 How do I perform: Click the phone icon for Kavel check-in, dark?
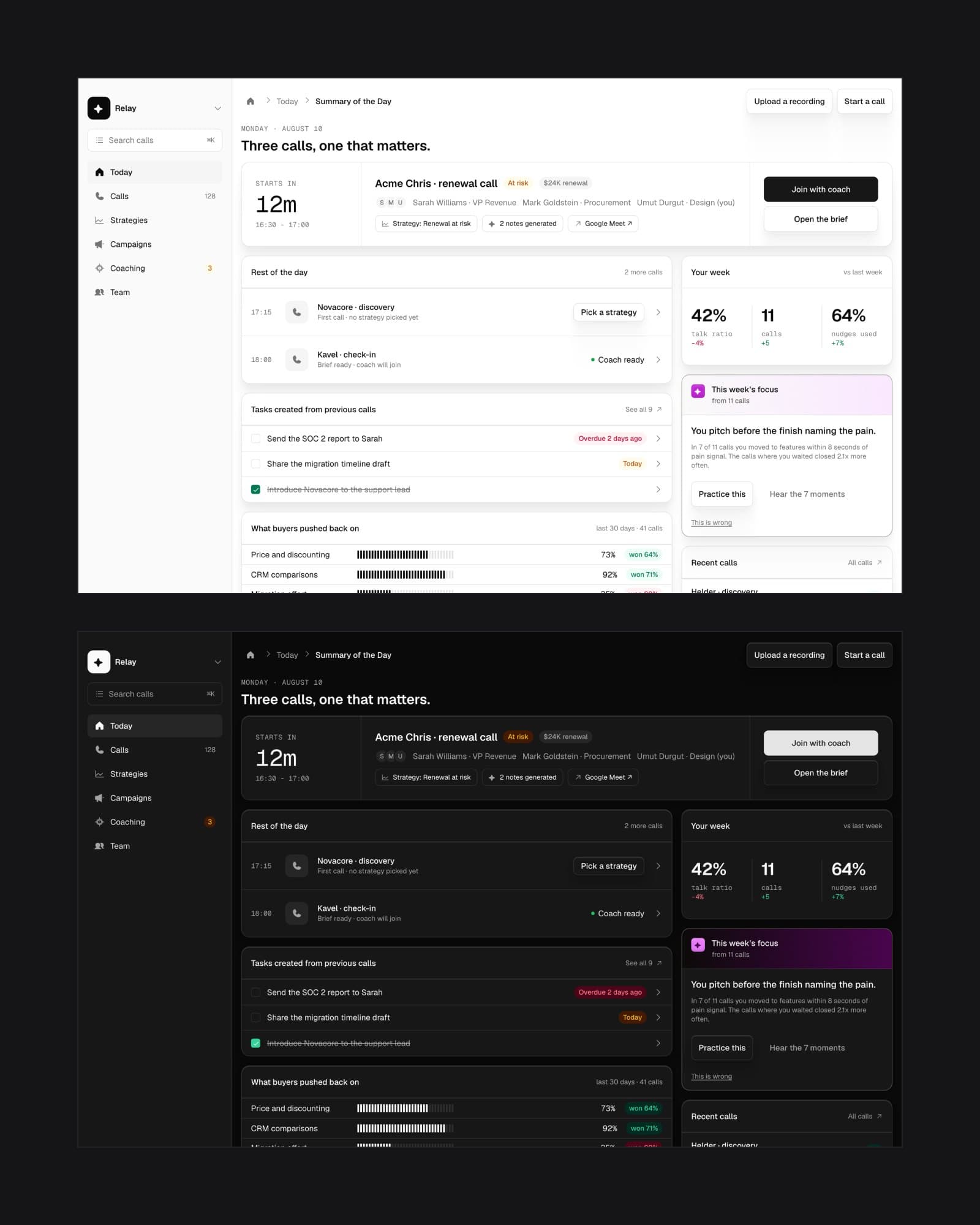click(296, 914)
